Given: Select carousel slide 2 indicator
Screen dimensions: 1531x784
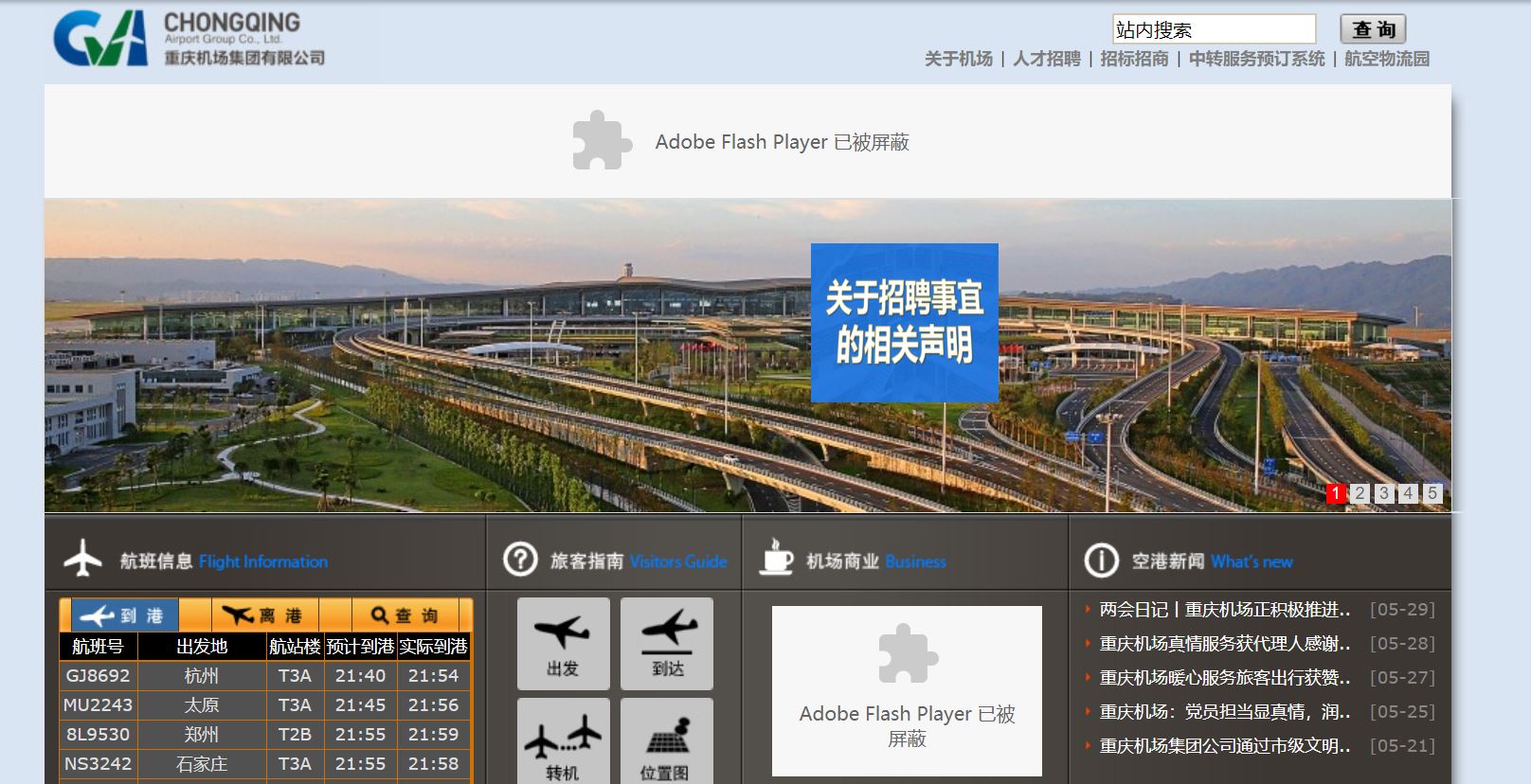Looking at the screenshot, I should coord(1360,493).
